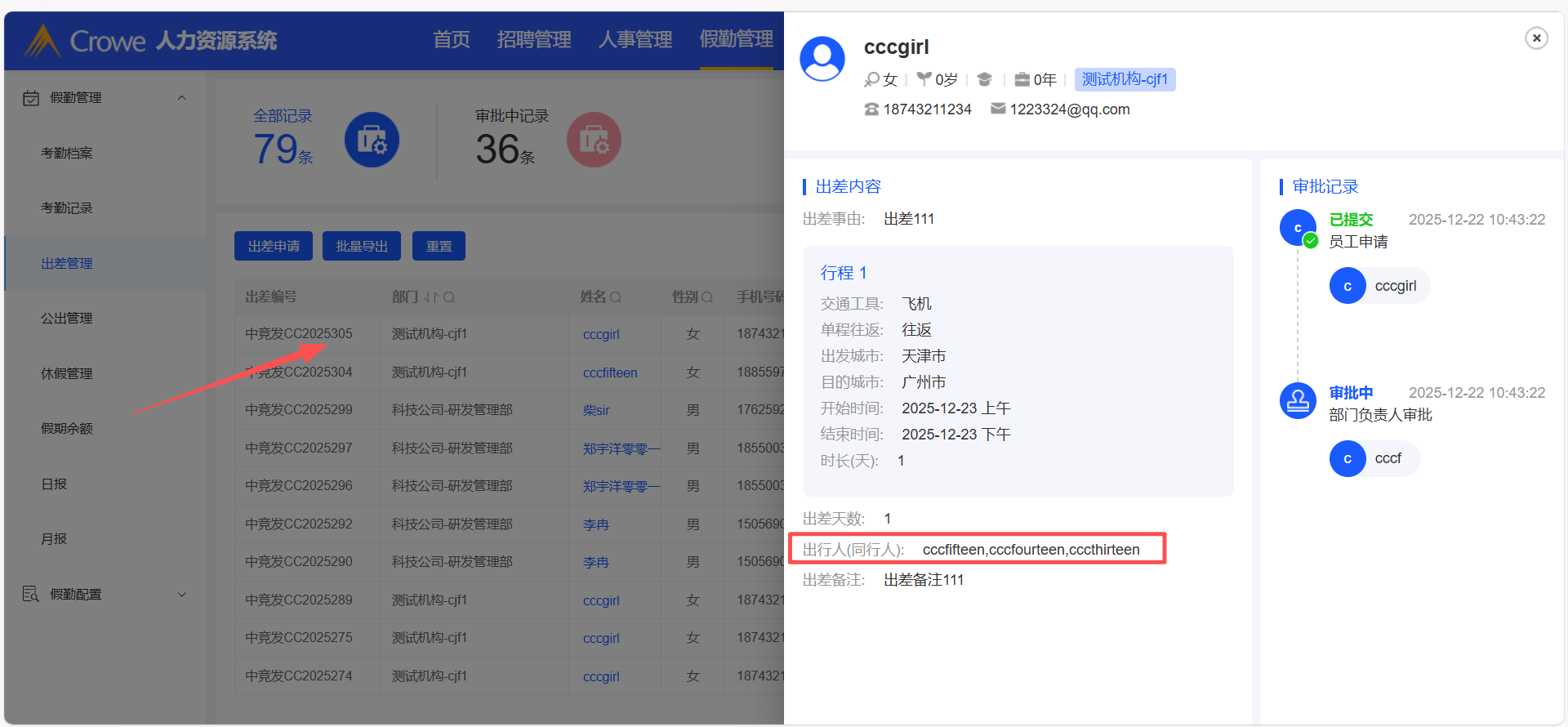This screenshot has width=1568, height=727.
Task: Expand the 假勤配置 sidebar group
Action: 182,595
